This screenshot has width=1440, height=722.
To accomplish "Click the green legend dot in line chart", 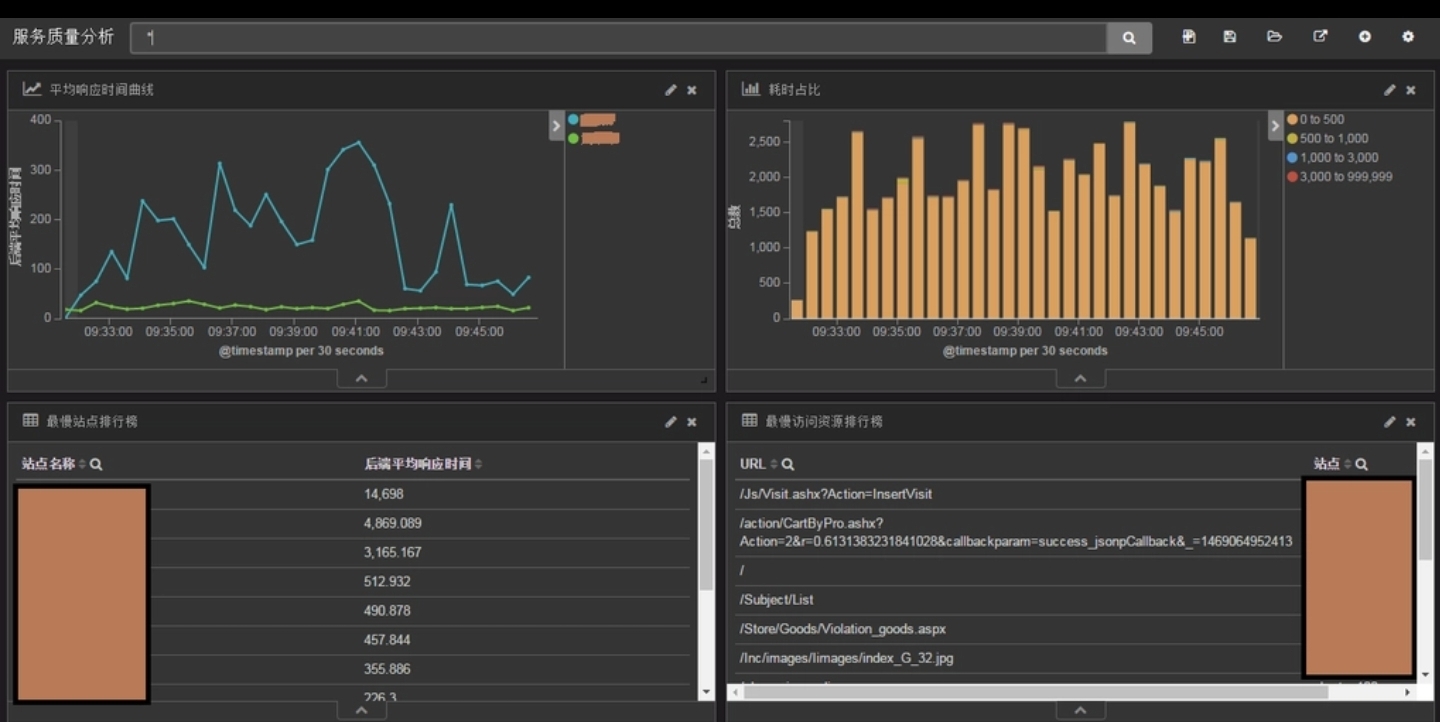I will click(x=573, y=138).
